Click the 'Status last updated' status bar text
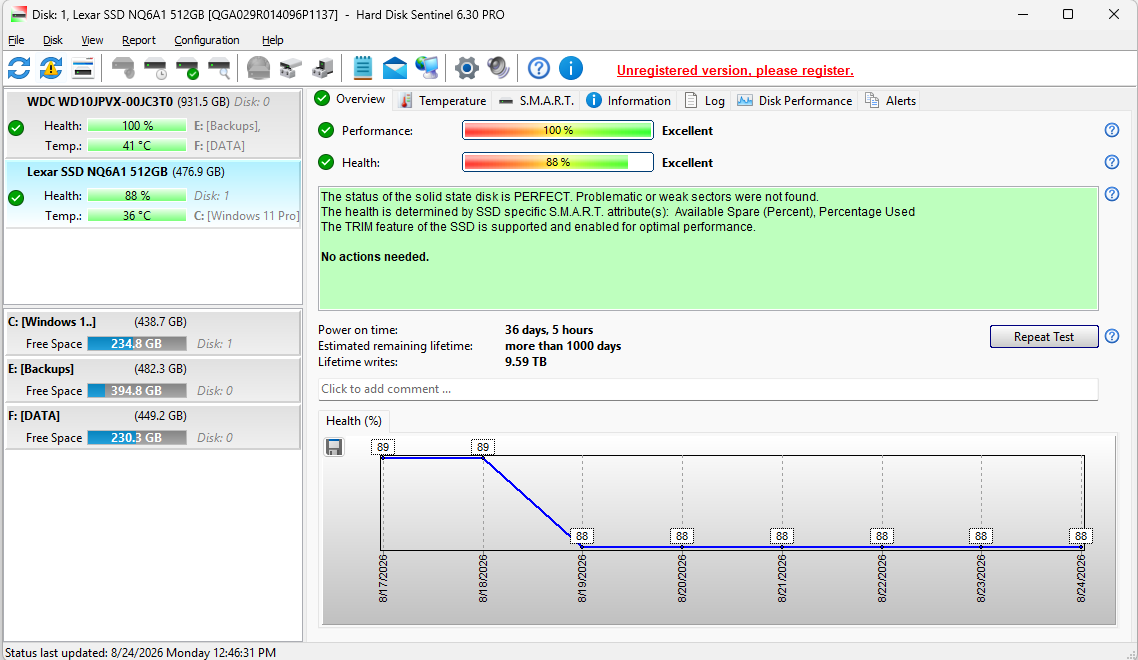The height and width of the screenshot is (660, 1138). pyautogui.click(x=140, y=653)
